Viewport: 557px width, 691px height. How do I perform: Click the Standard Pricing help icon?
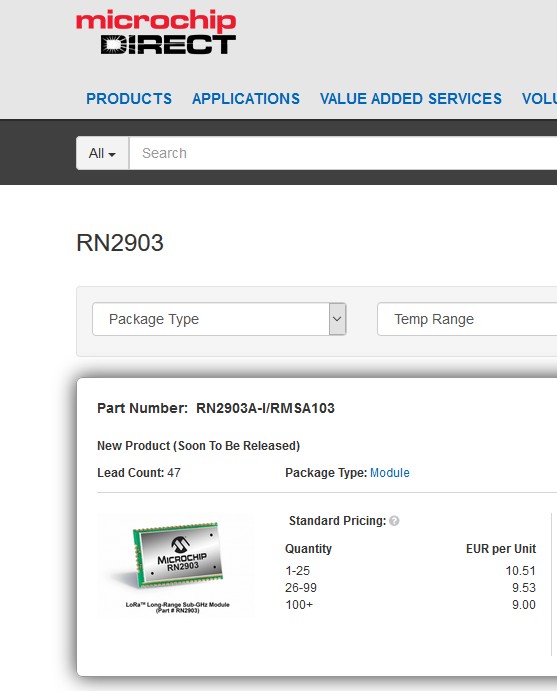[x=394, y=521]
